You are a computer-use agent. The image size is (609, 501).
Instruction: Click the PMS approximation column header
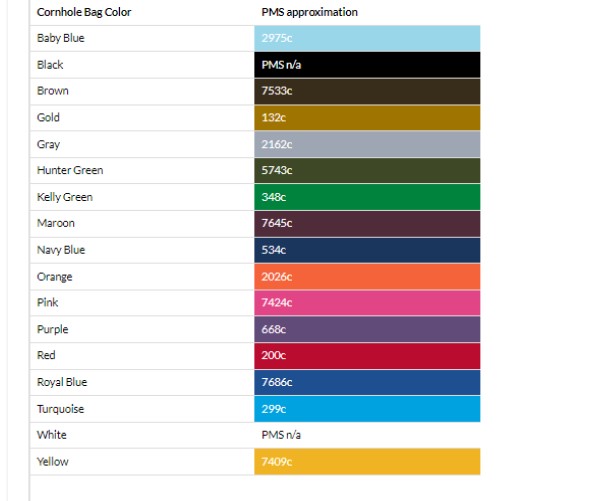[x=310, y=12]
